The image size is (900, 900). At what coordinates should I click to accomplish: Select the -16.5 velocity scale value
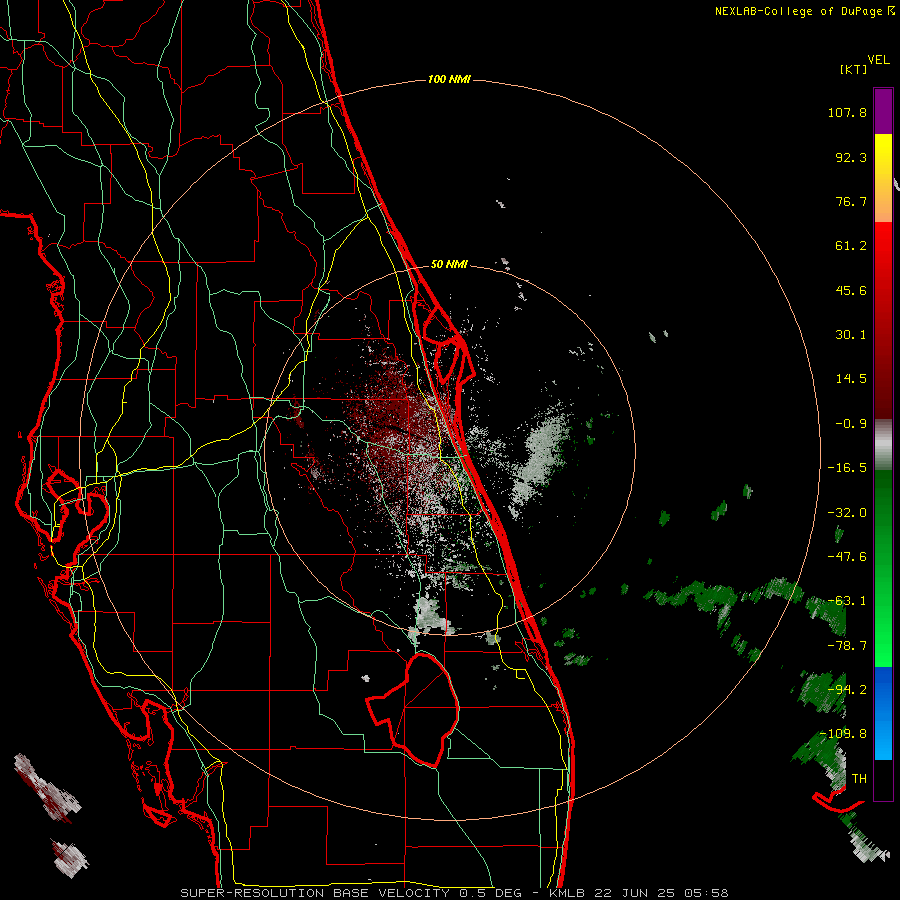847,468
